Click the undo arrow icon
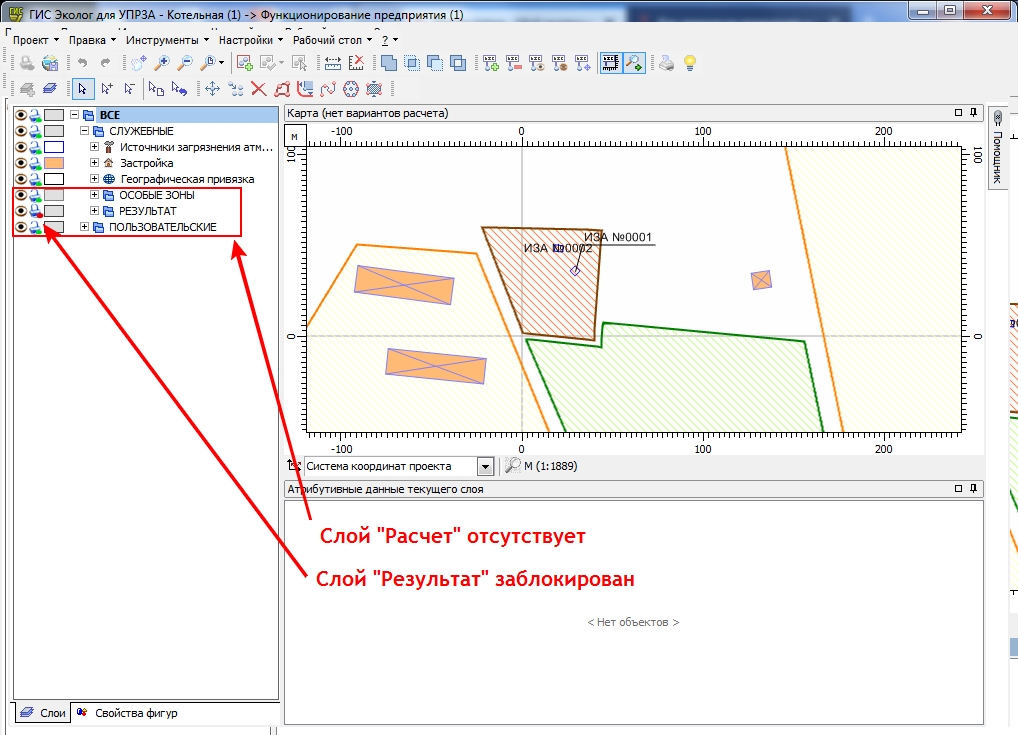Viewport: 1018px width, 735px height. 82,63
